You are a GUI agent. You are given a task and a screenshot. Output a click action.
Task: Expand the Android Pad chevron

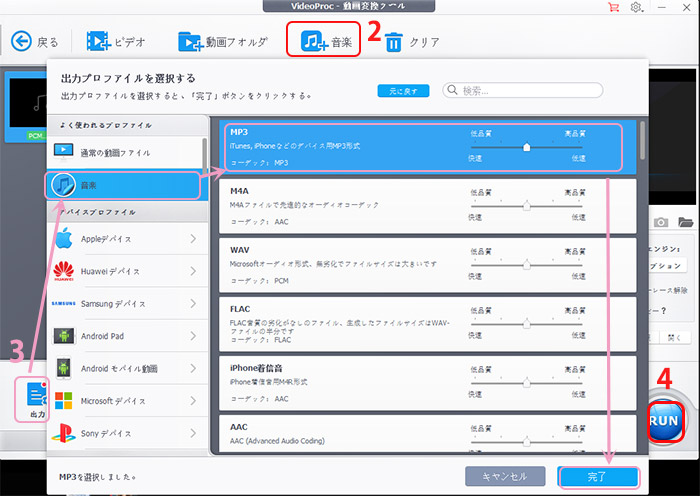[193, 336]
